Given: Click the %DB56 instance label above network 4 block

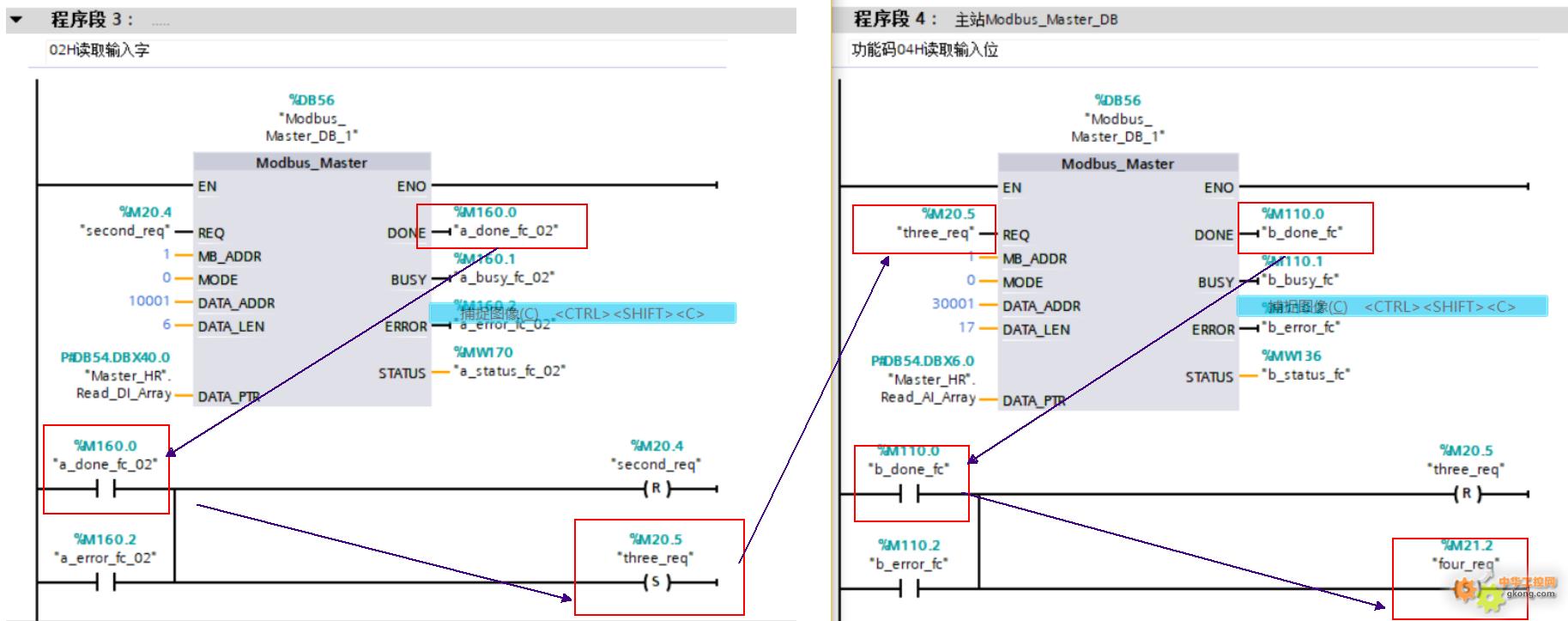Looking at the screenshot, I should (1117, 100).
